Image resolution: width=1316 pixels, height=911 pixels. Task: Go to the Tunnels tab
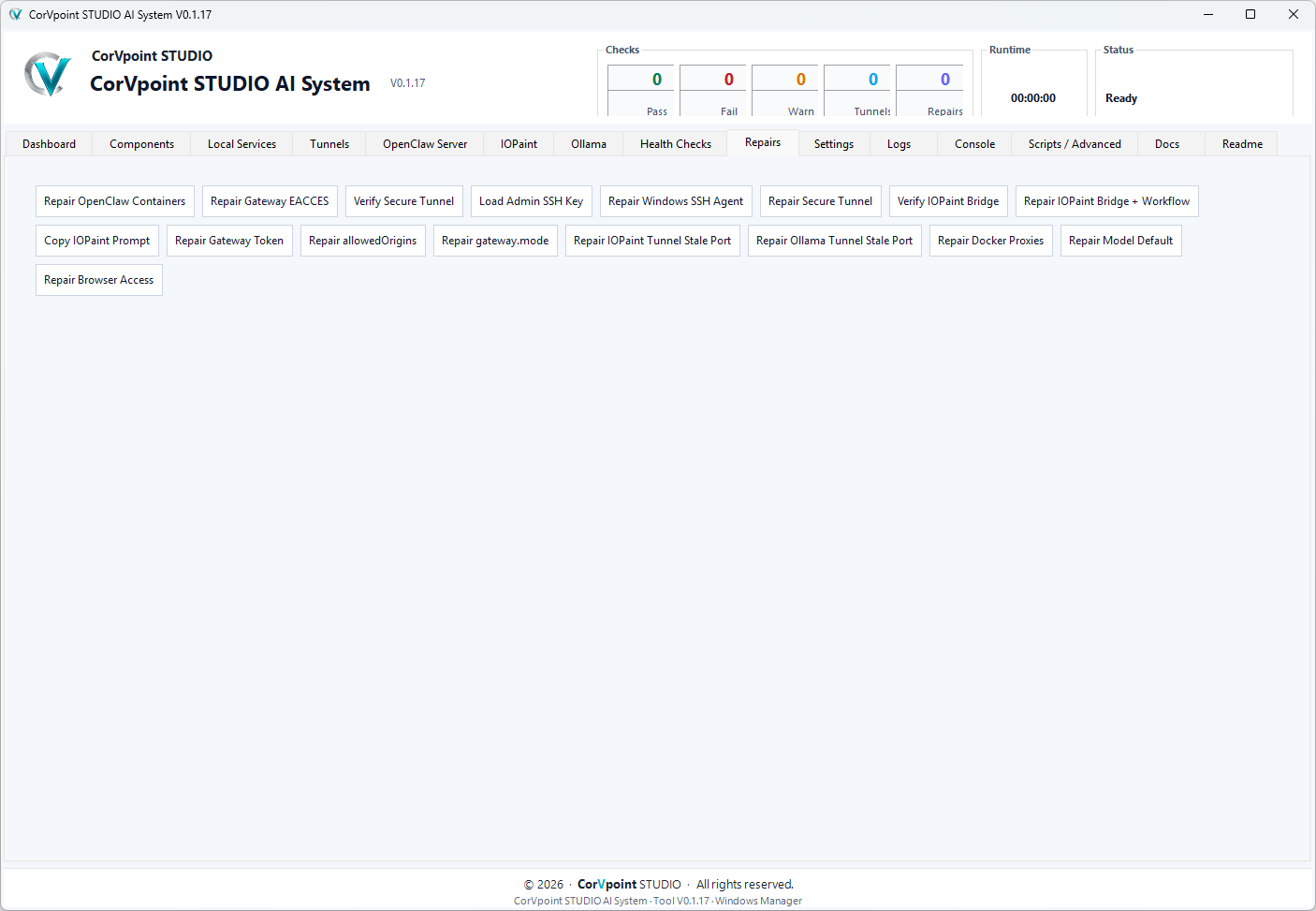click(x=329, y=144)
